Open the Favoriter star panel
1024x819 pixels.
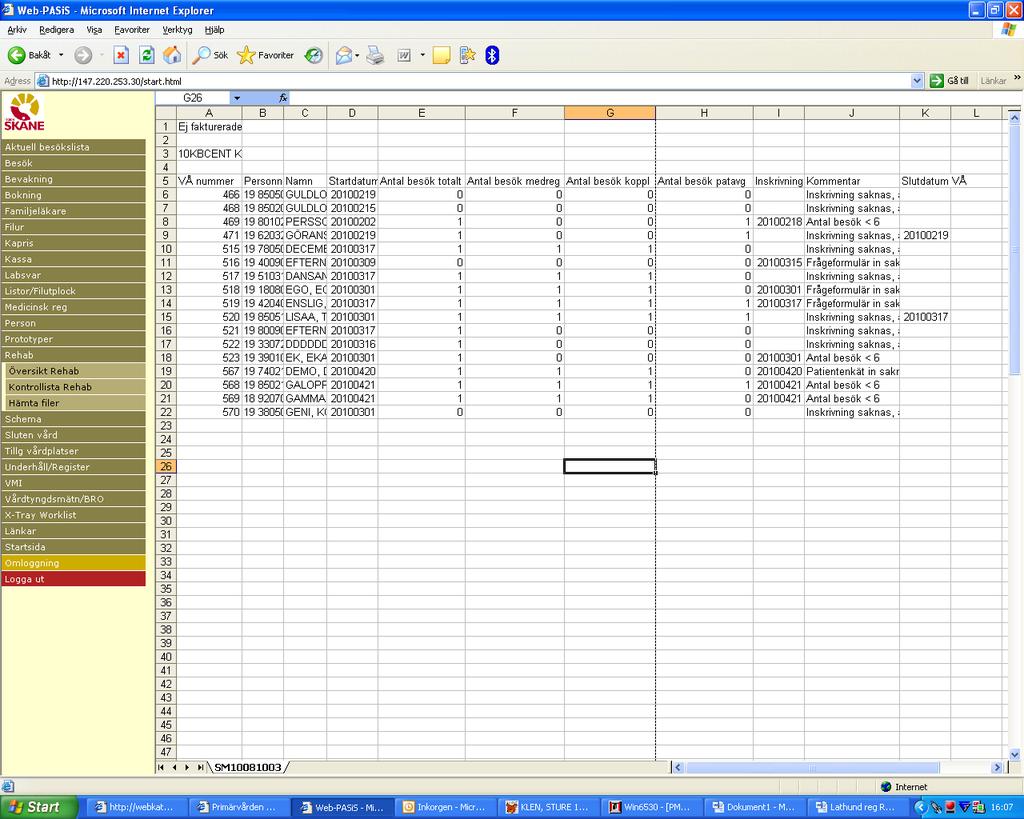pyautogui.click(x=265, y=56)
